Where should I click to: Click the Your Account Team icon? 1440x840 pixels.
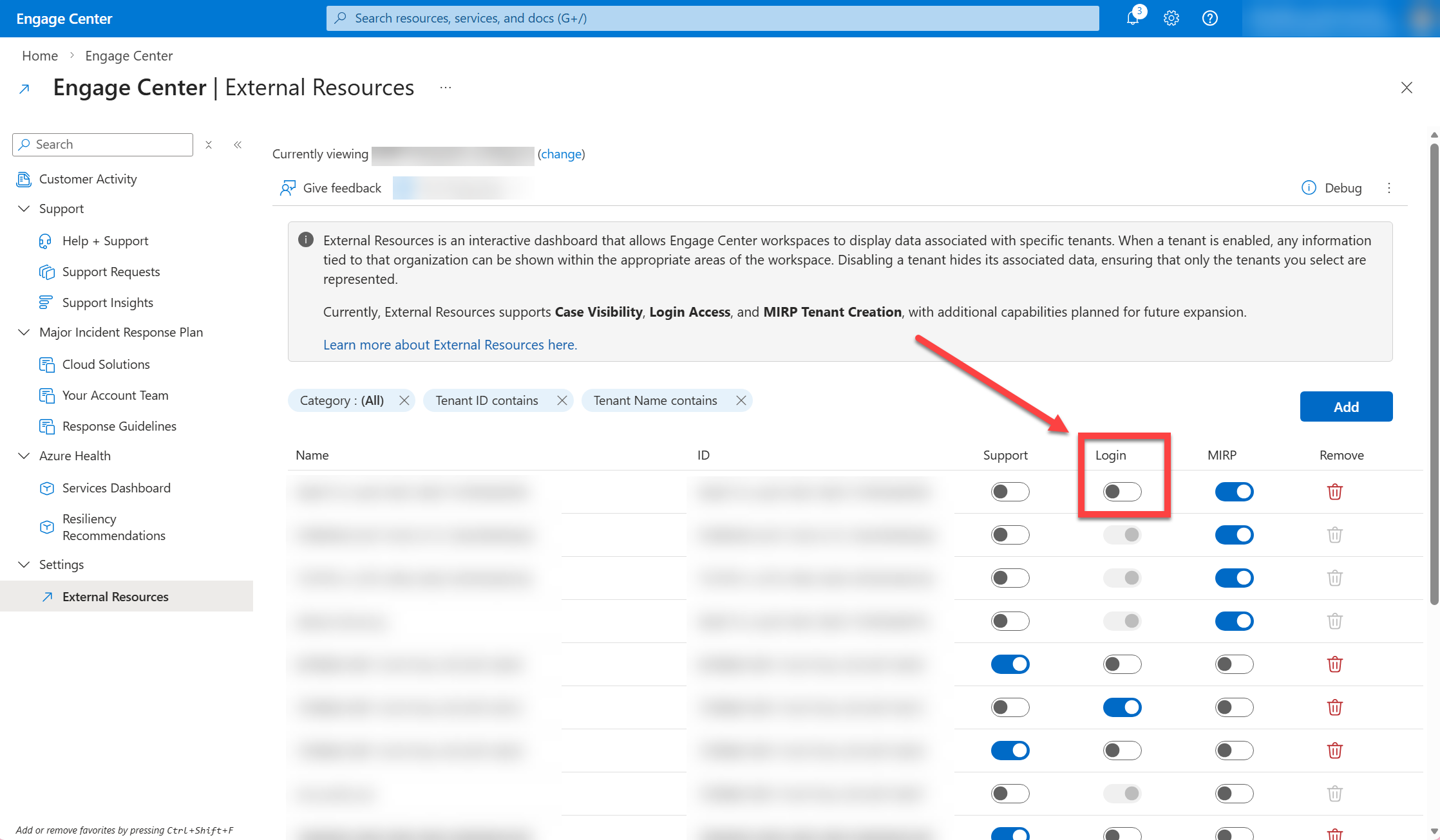coord(47,396)
